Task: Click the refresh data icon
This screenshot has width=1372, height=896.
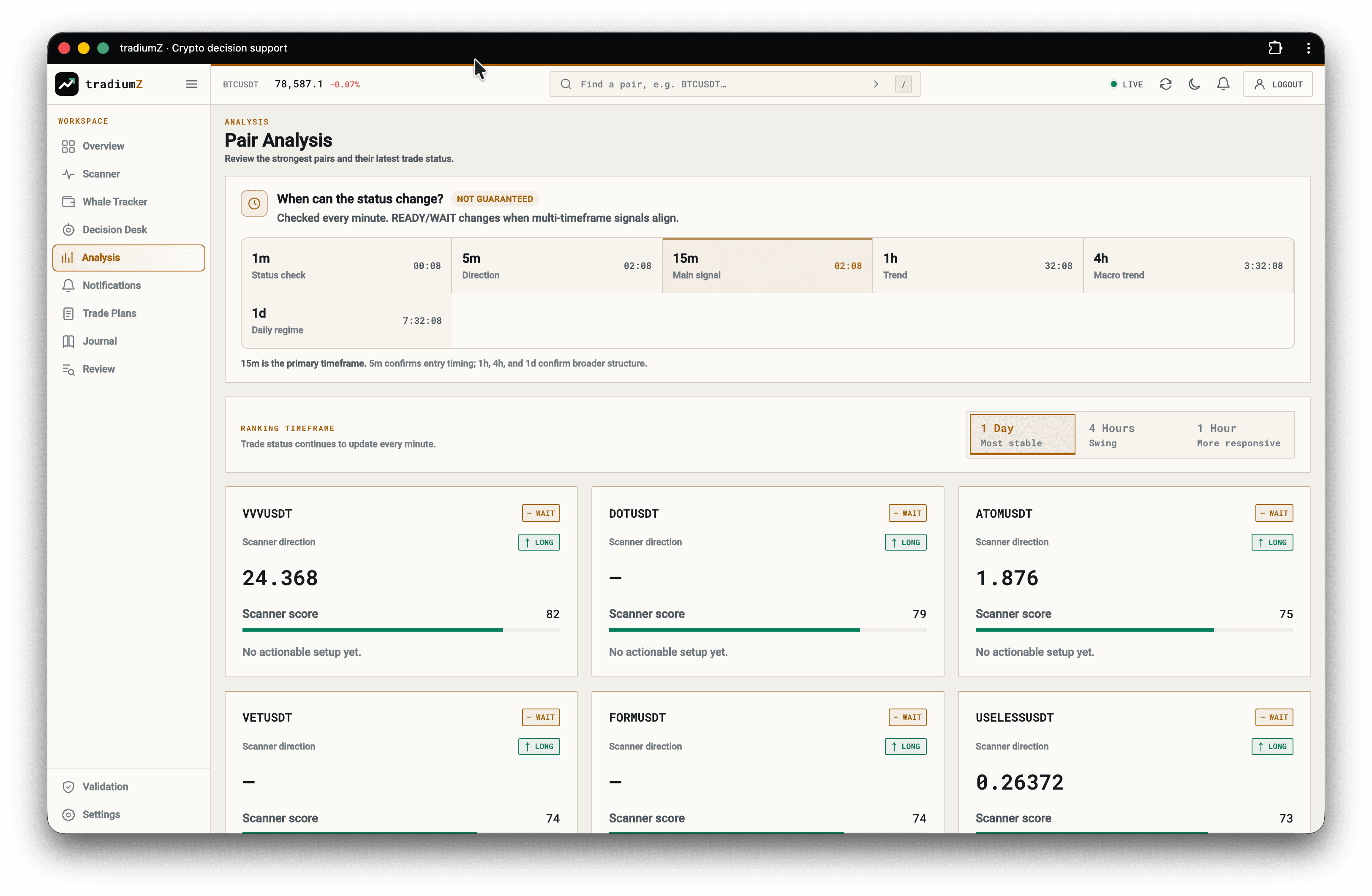Action: point(1165,84)
